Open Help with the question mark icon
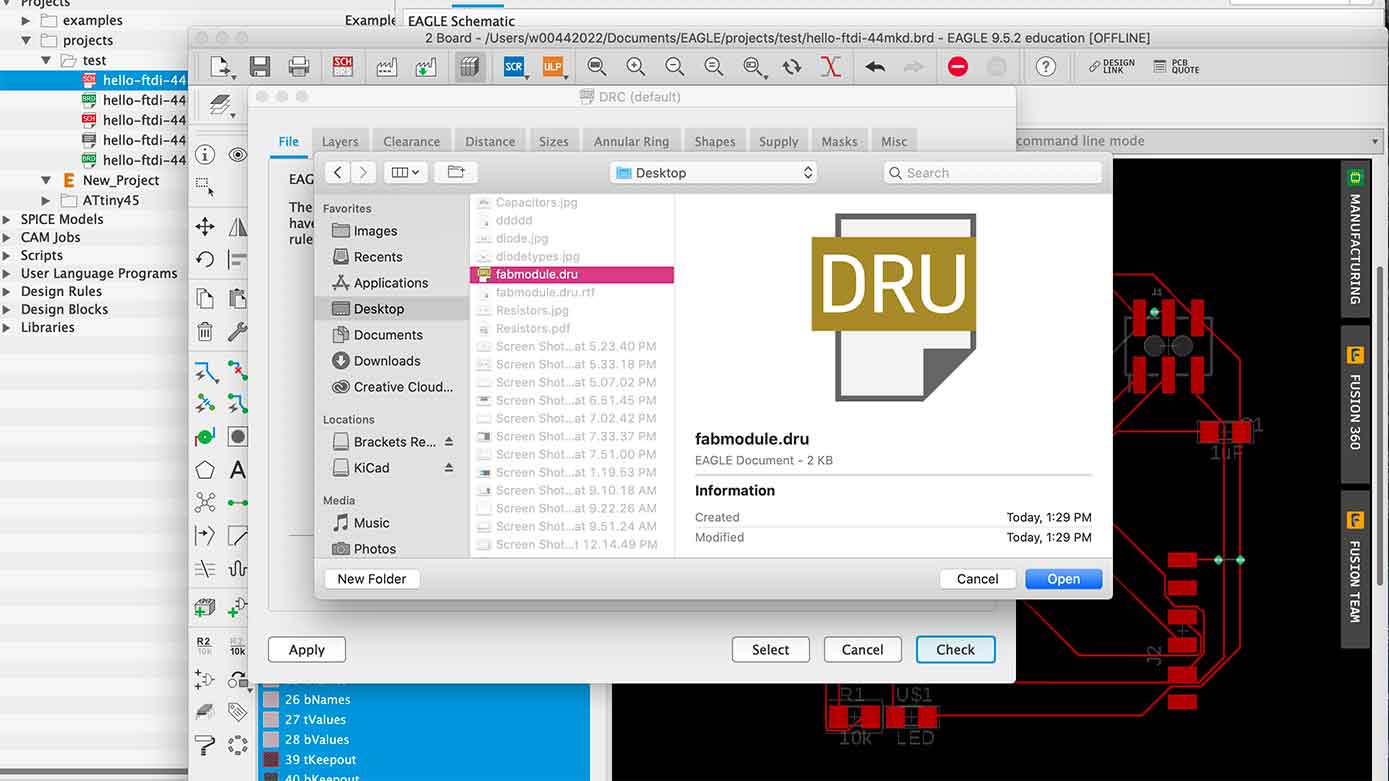This screenshot has height=781, width=1389. [1046, 67]
